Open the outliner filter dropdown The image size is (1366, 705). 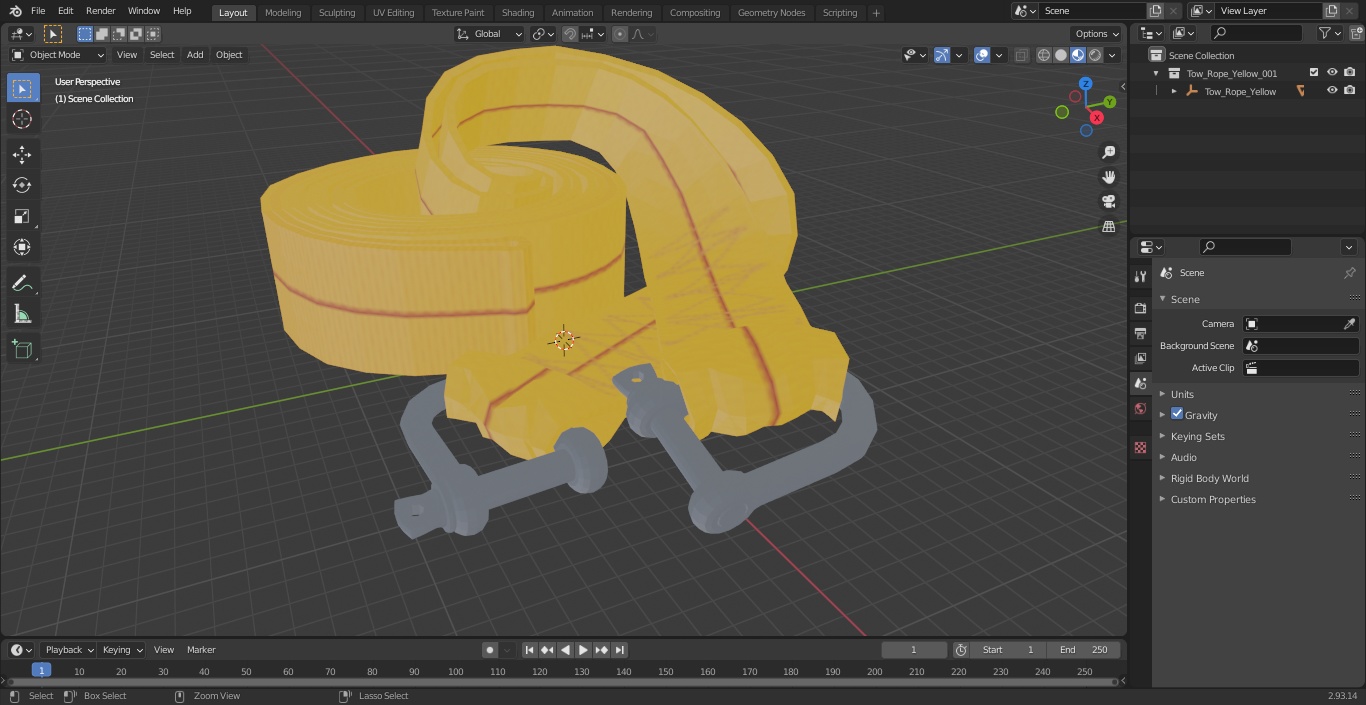click(1330, 33)
